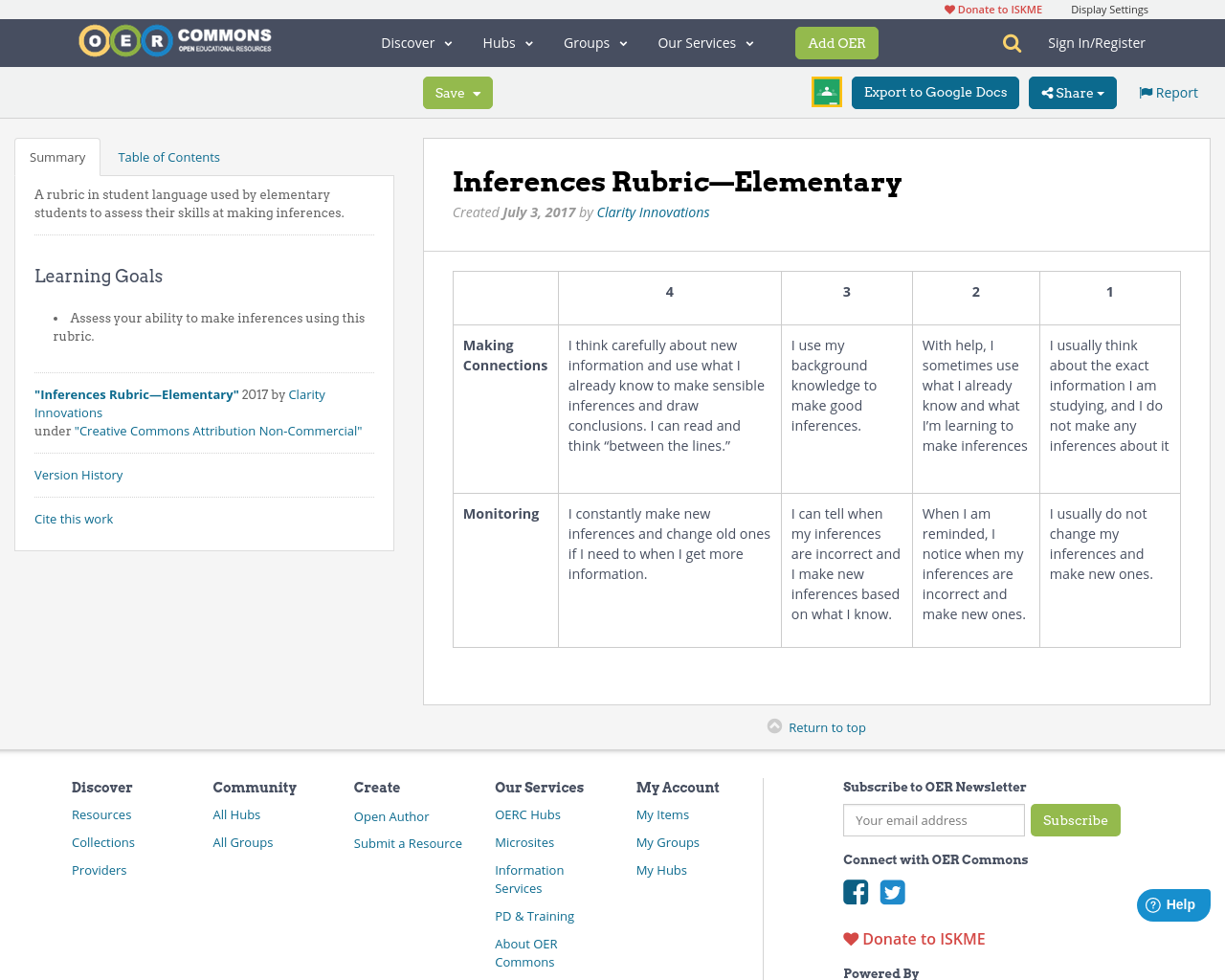Screen dimensions: 1225x980
Task: Open the Discover dropdown menu
Action: coord(413,42)
